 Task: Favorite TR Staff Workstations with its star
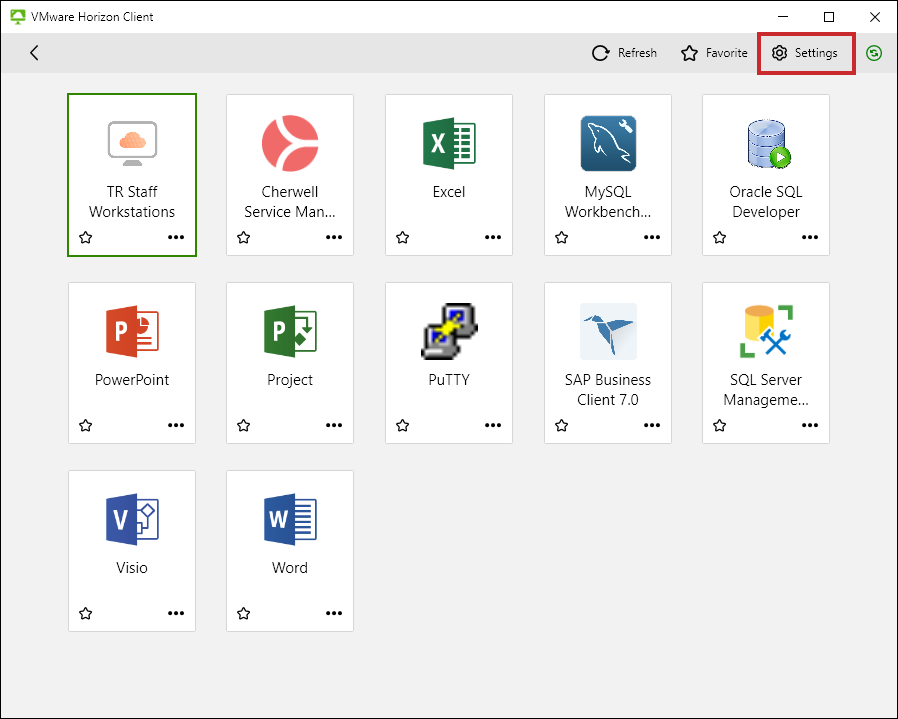click(x=86, y=237)
